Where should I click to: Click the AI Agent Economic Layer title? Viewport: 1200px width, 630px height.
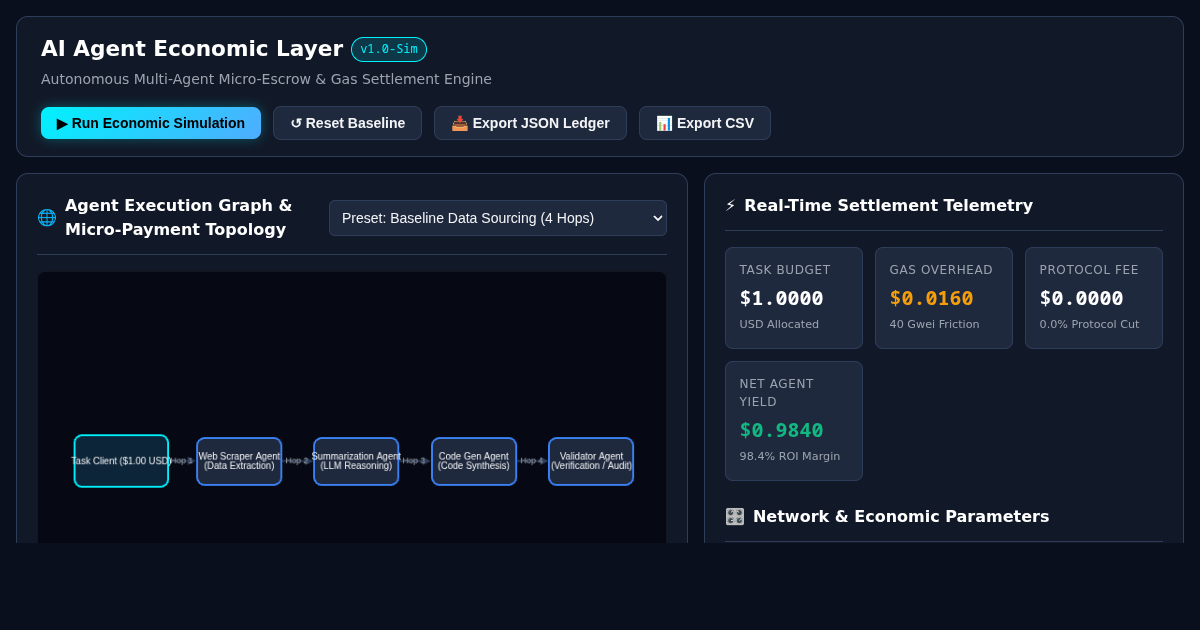pyautogui.click(x=192, y=49)
